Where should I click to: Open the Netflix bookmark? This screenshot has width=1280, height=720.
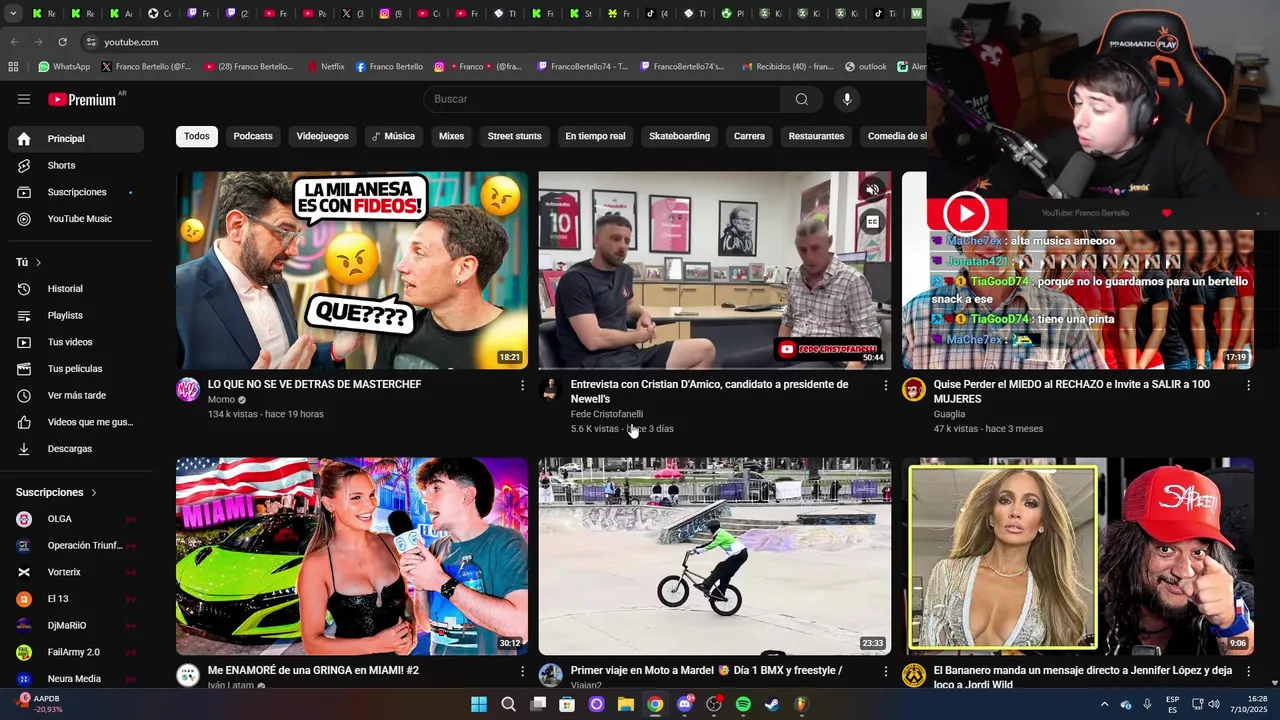pyautogui.click(x=325, y=67)
